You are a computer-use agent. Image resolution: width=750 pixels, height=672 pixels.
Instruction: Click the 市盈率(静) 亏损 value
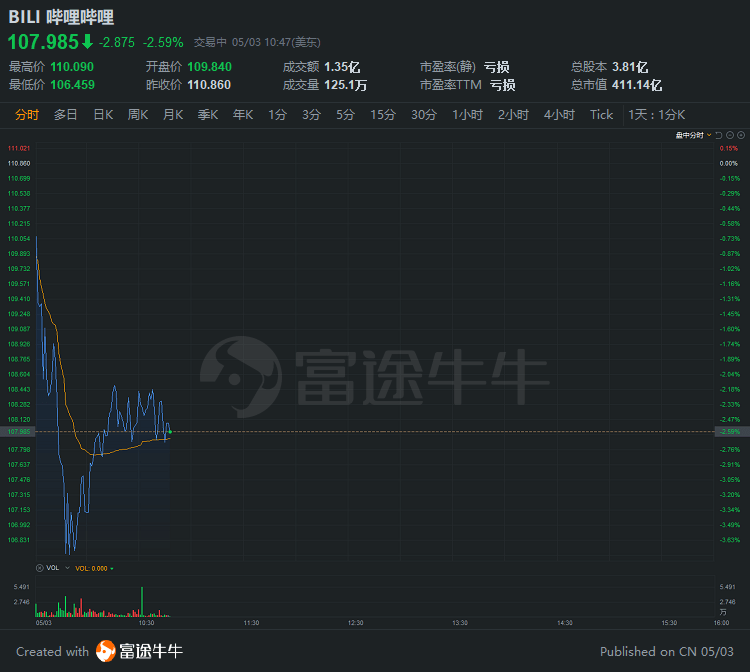[x=496, y=67]
